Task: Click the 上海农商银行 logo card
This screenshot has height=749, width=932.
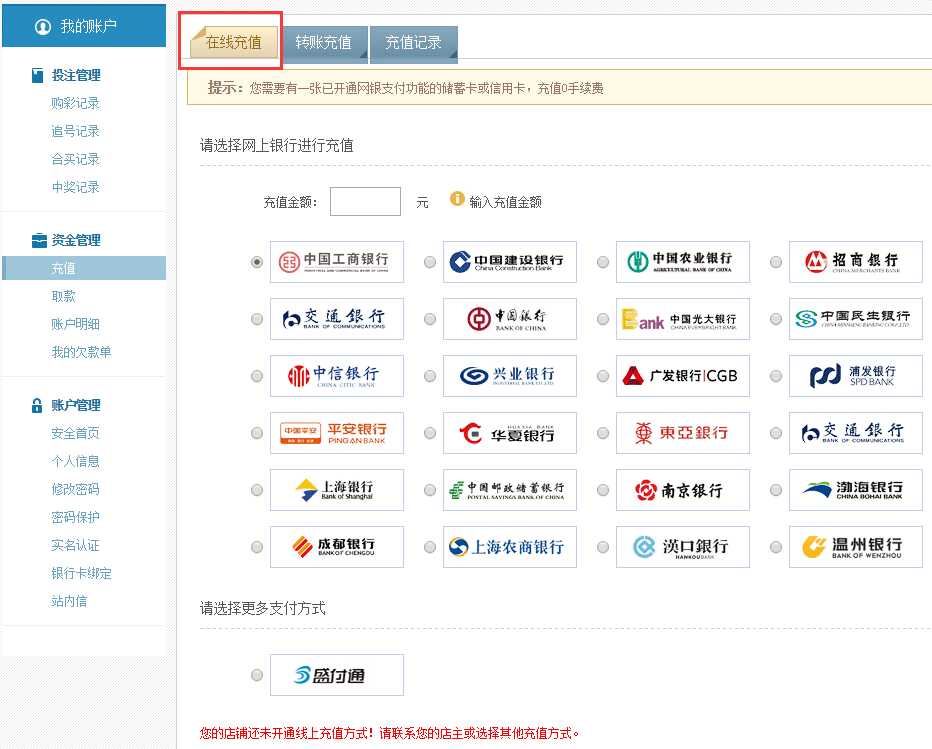Action: (509, 547)
